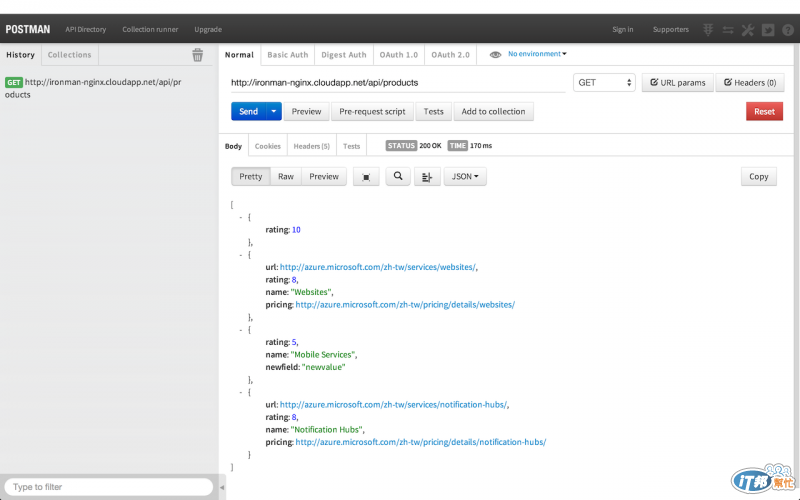
Task: Collapse sidebar with the small arrow handle
Action: [222, 487]
